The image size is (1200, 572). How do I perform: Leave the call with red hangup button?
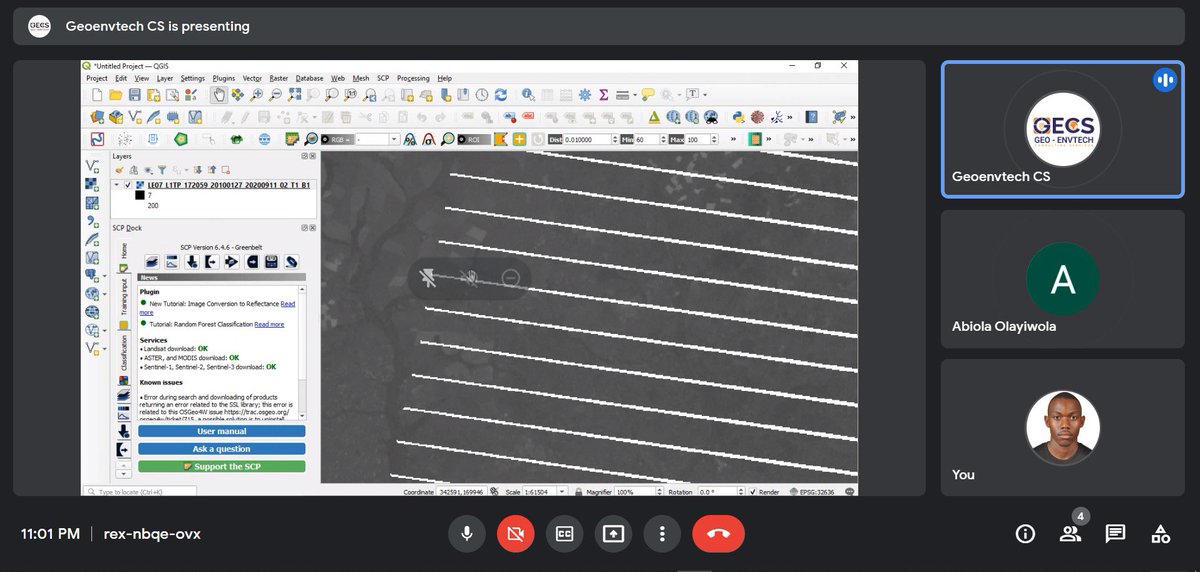point(718,534)
